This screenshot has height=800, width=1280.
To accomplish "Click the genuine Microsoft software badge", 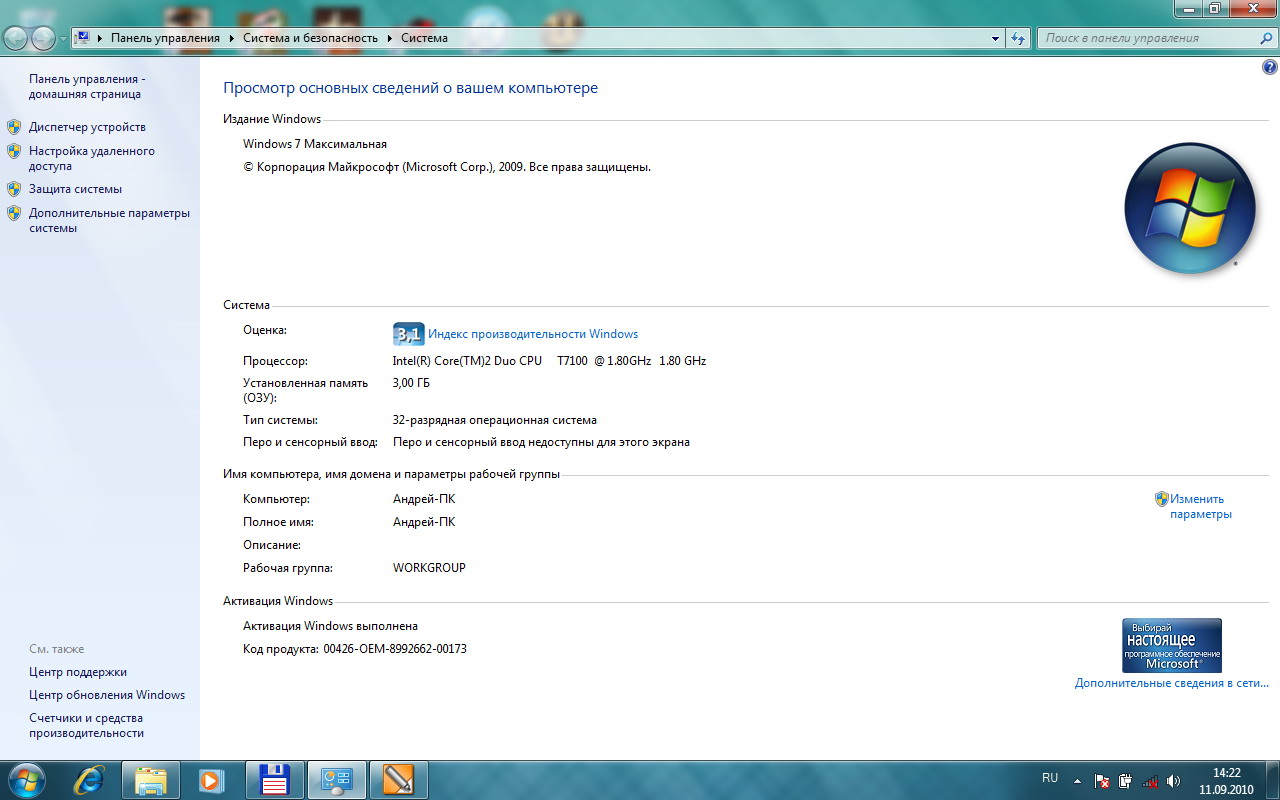I will click(1172, 645).
